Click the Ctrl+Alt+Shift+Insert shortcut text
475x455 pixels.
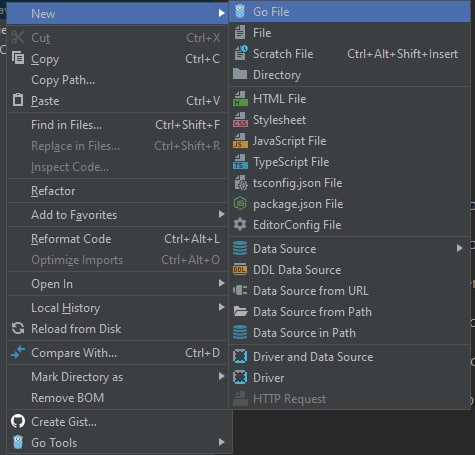(x=402, y=54)
